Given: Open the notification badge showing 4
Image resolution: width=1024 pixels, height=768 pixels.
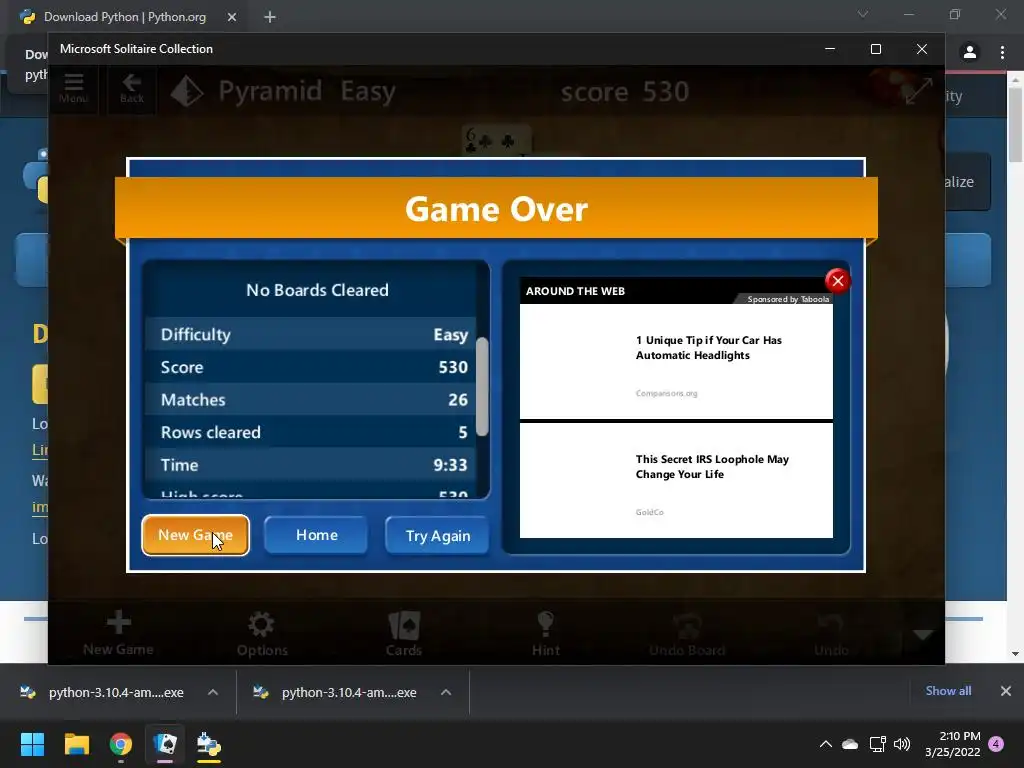Looking at the screenshot, I should pyautogui.click(x=996, y=744).
